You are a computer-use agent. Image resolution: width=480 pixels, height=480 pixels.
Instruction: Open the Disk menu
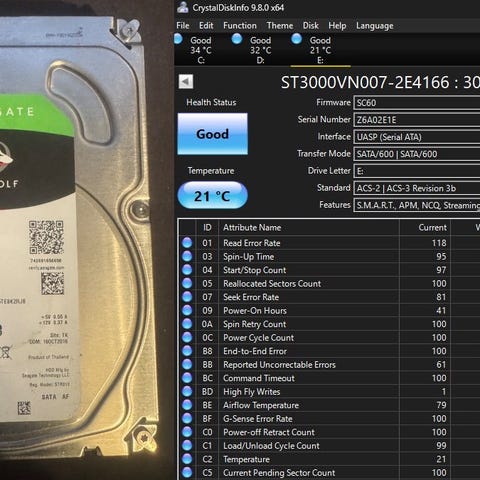pos(310,26)
